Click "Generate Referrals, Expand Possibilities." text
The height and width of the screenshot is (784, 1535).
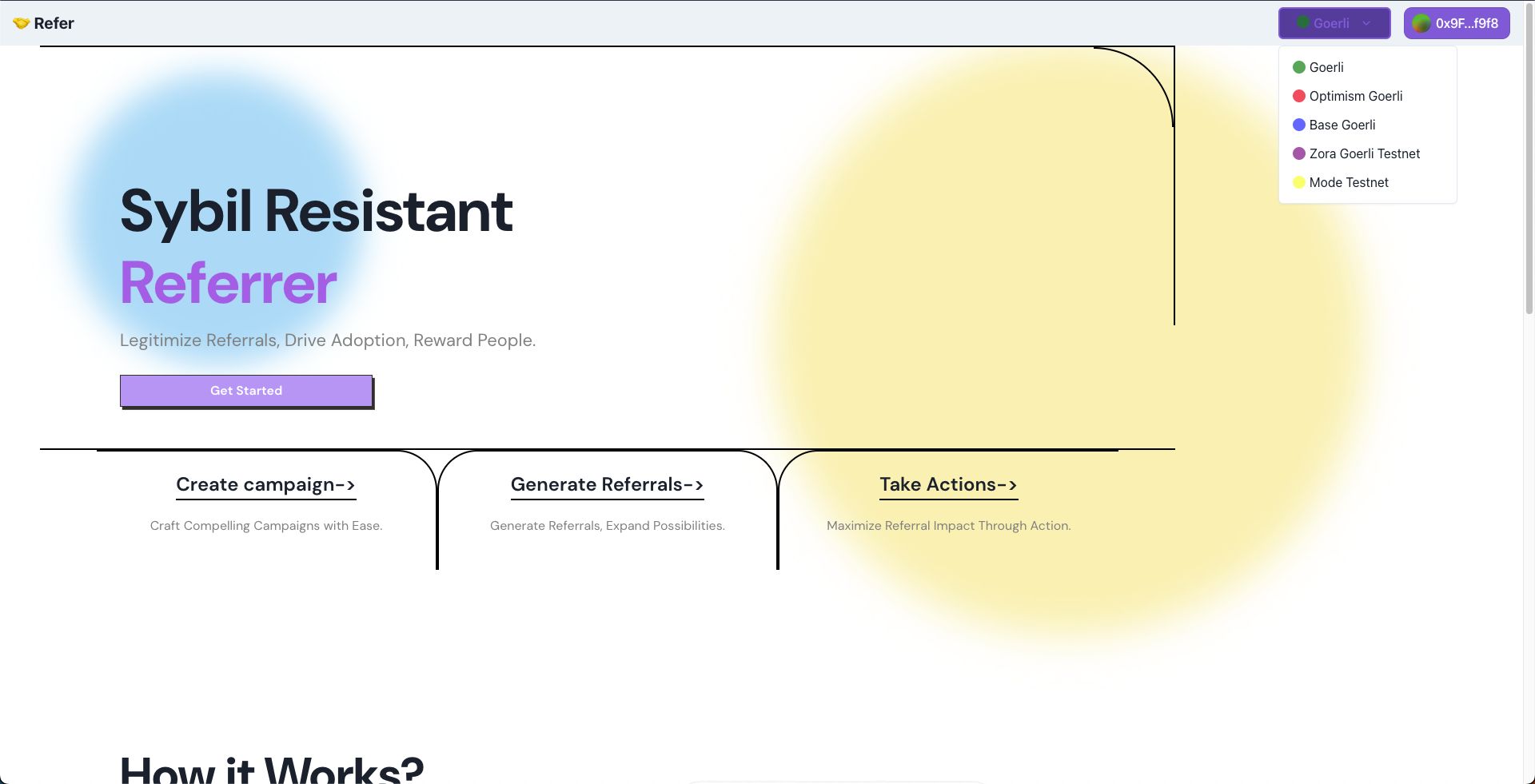click(x=608, y=526)
